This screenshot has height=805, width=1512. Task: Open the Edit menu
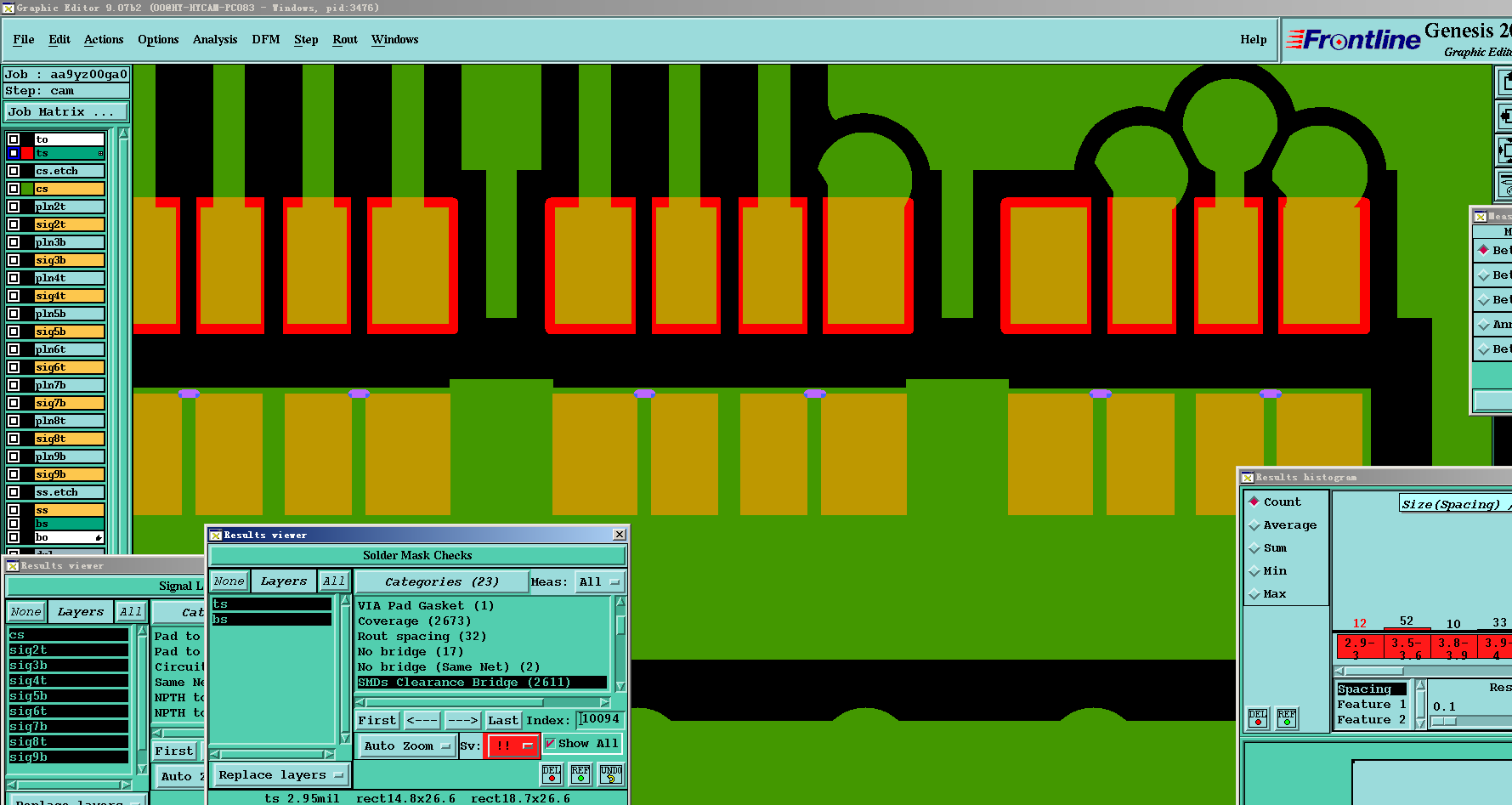click(59, 40)
